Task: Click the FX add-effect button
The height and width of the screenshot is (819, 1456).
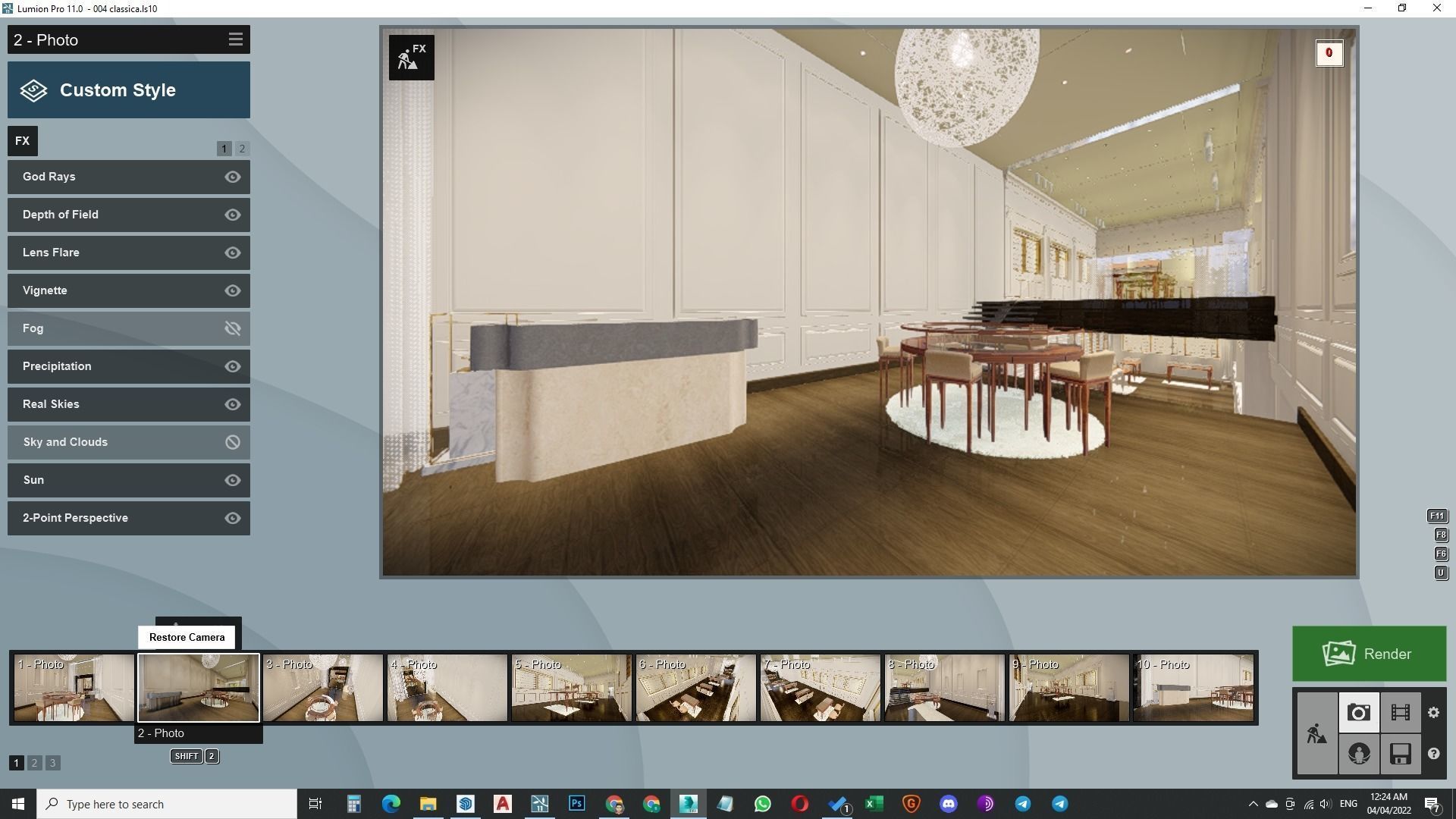Action: 23,141
